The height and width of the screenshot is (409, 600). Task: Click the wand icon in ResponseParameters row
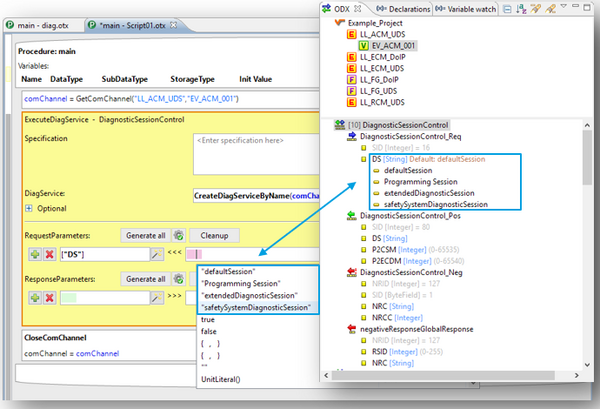tap(157, 298)
